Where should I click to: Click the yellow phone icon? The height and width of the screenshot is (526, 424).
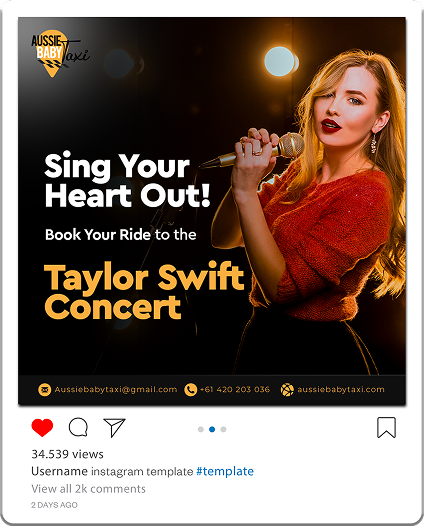(x=191, y=389)
